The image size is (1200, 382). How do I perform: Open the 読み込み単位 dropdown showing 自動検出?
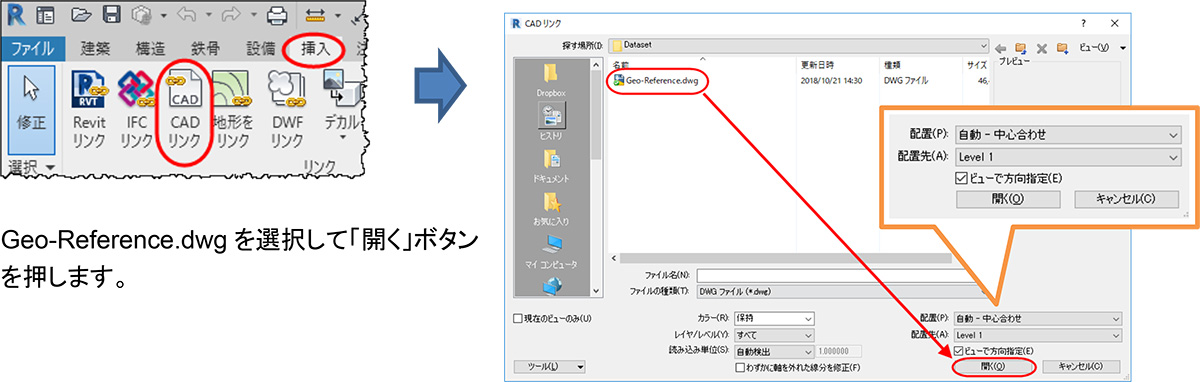click(x=773, y=351)
